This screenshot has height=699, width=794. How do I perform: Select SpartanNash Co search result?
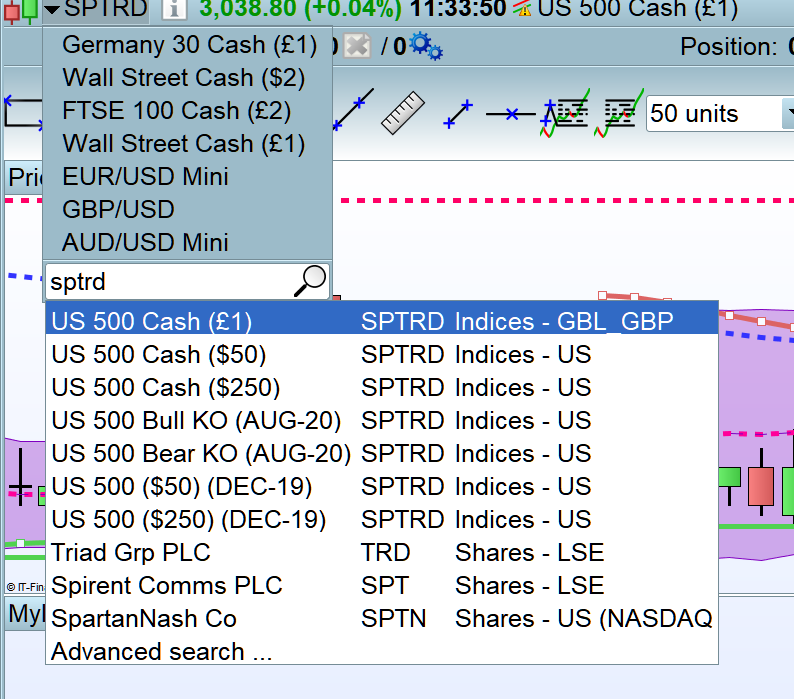point(382,618)
